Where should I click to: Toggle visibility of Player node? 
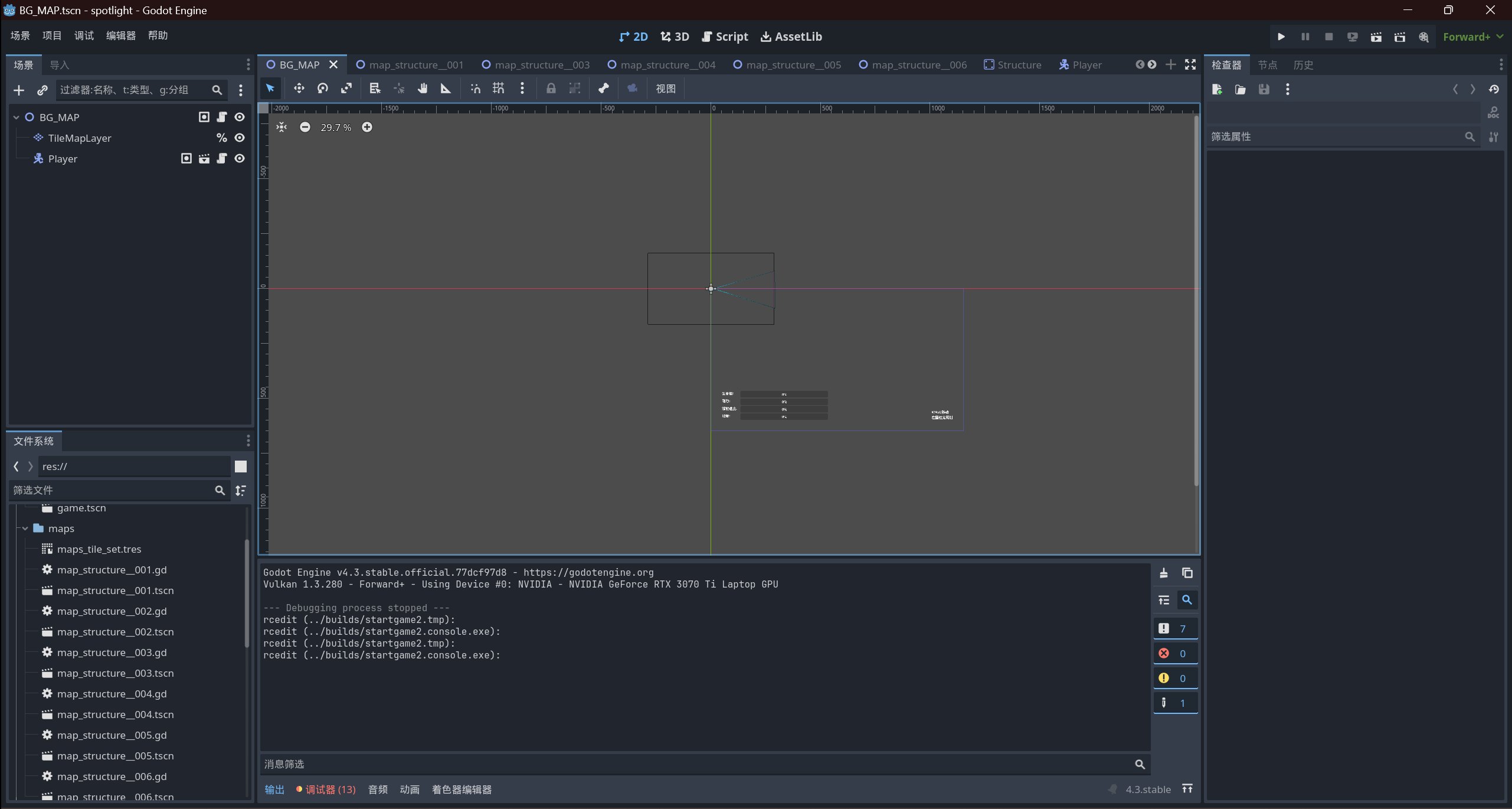pyautogui.click(x=240, y=158)
